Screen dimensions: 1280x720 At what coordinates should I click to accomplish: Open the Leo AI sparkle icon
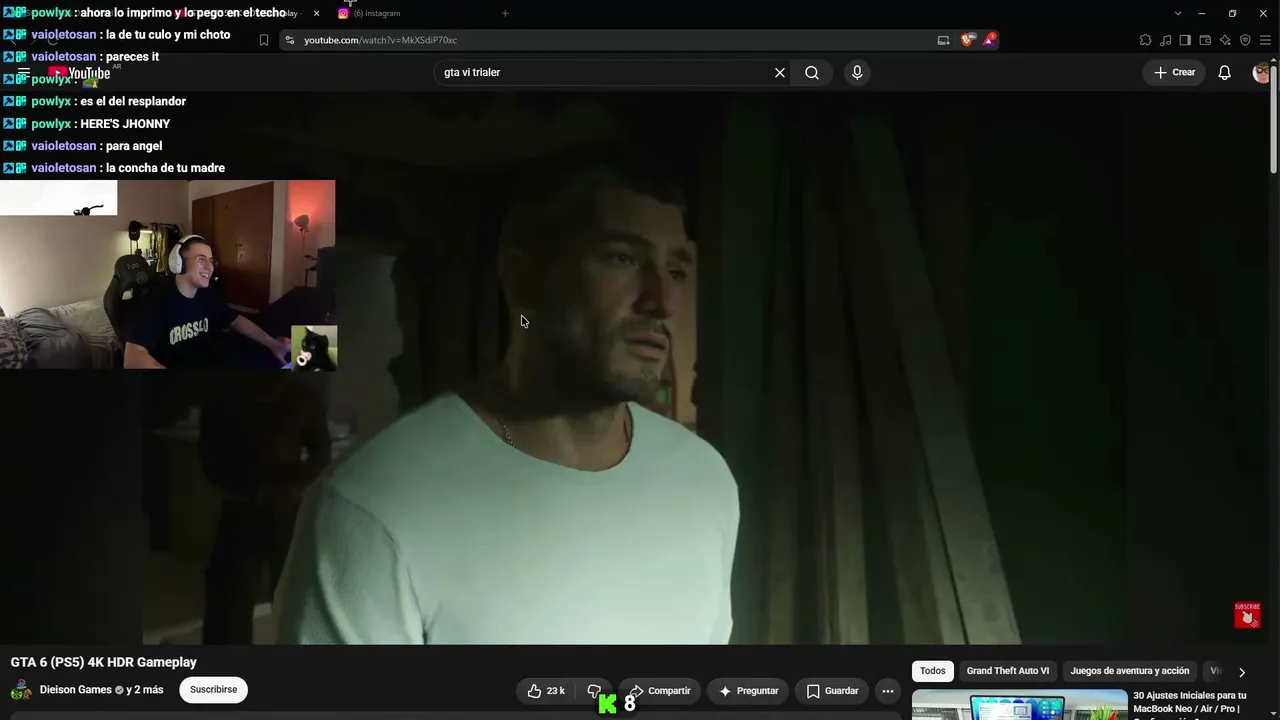click(x=1225, y=40)
